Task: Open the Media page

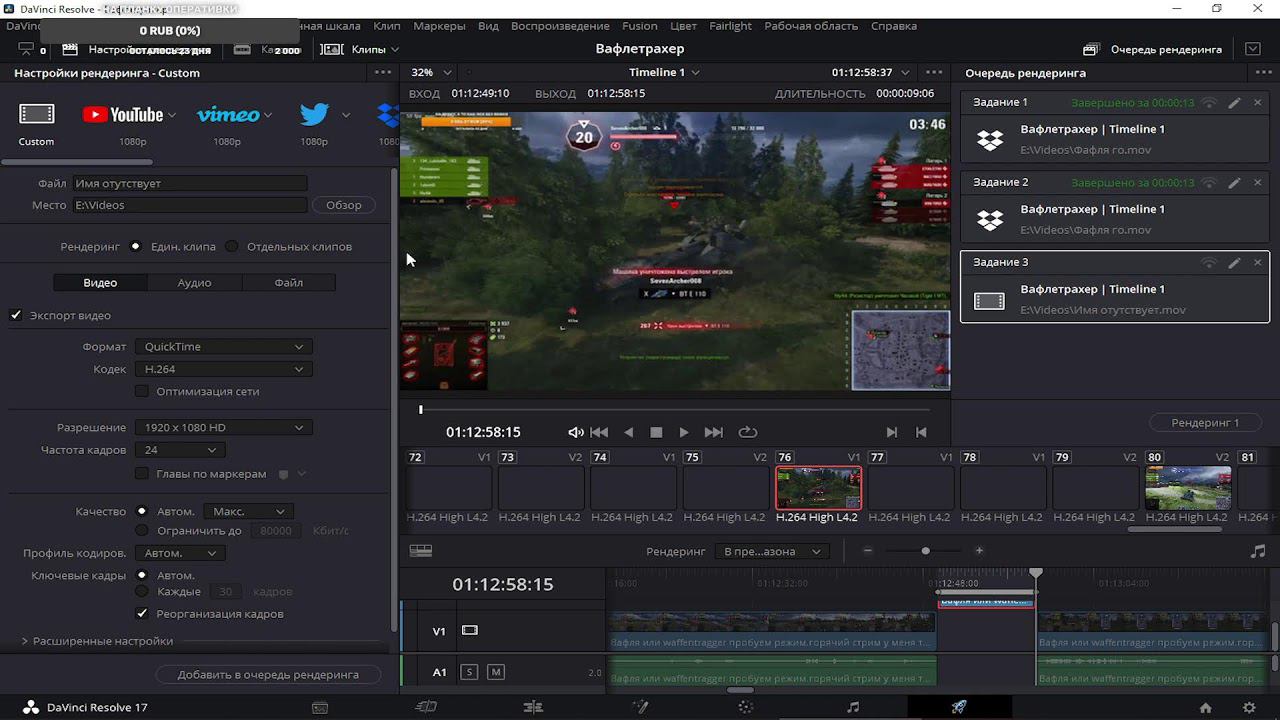Action: (320, 707)
